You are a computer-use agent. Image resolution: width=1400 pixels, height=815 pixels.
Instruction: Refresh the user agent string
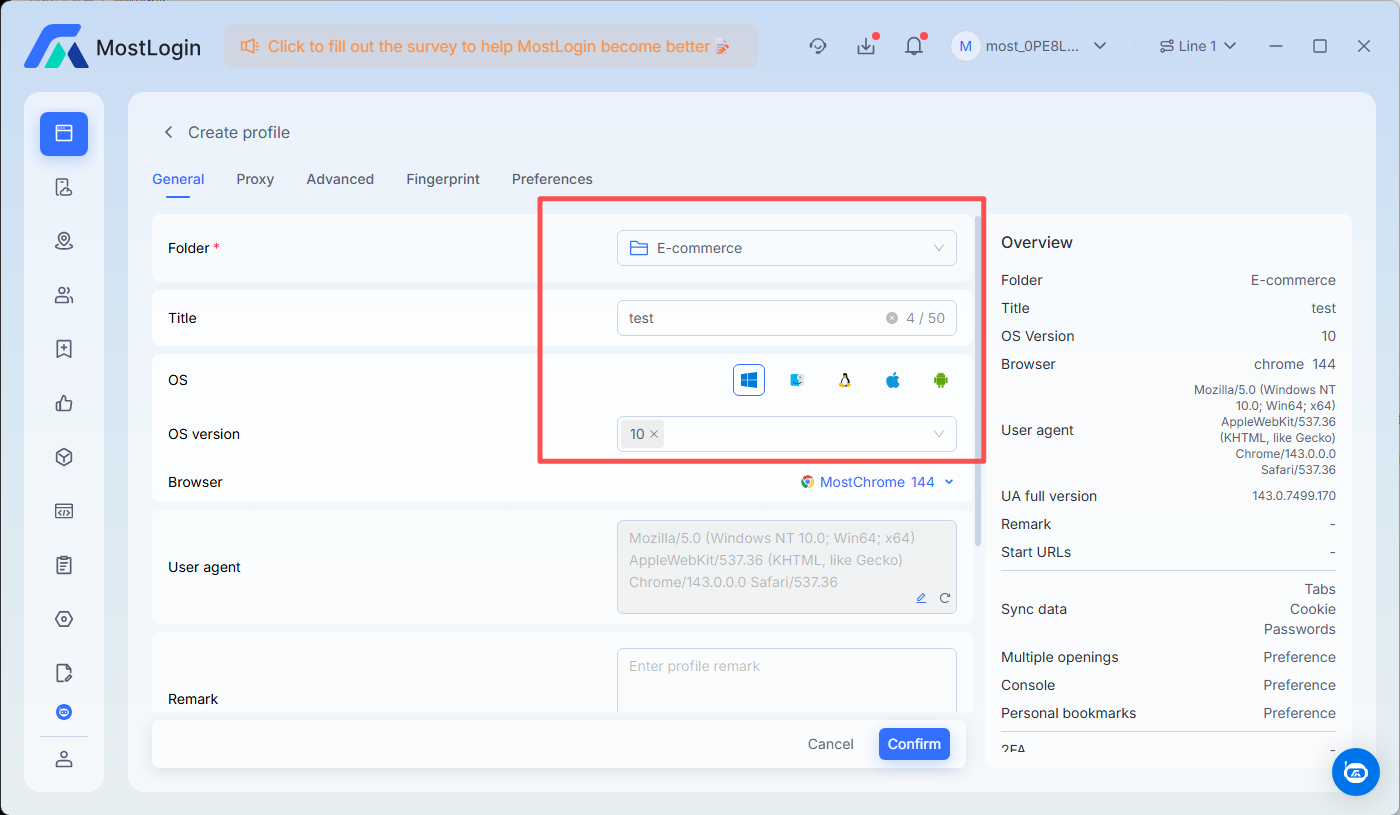tap(944, 598)
